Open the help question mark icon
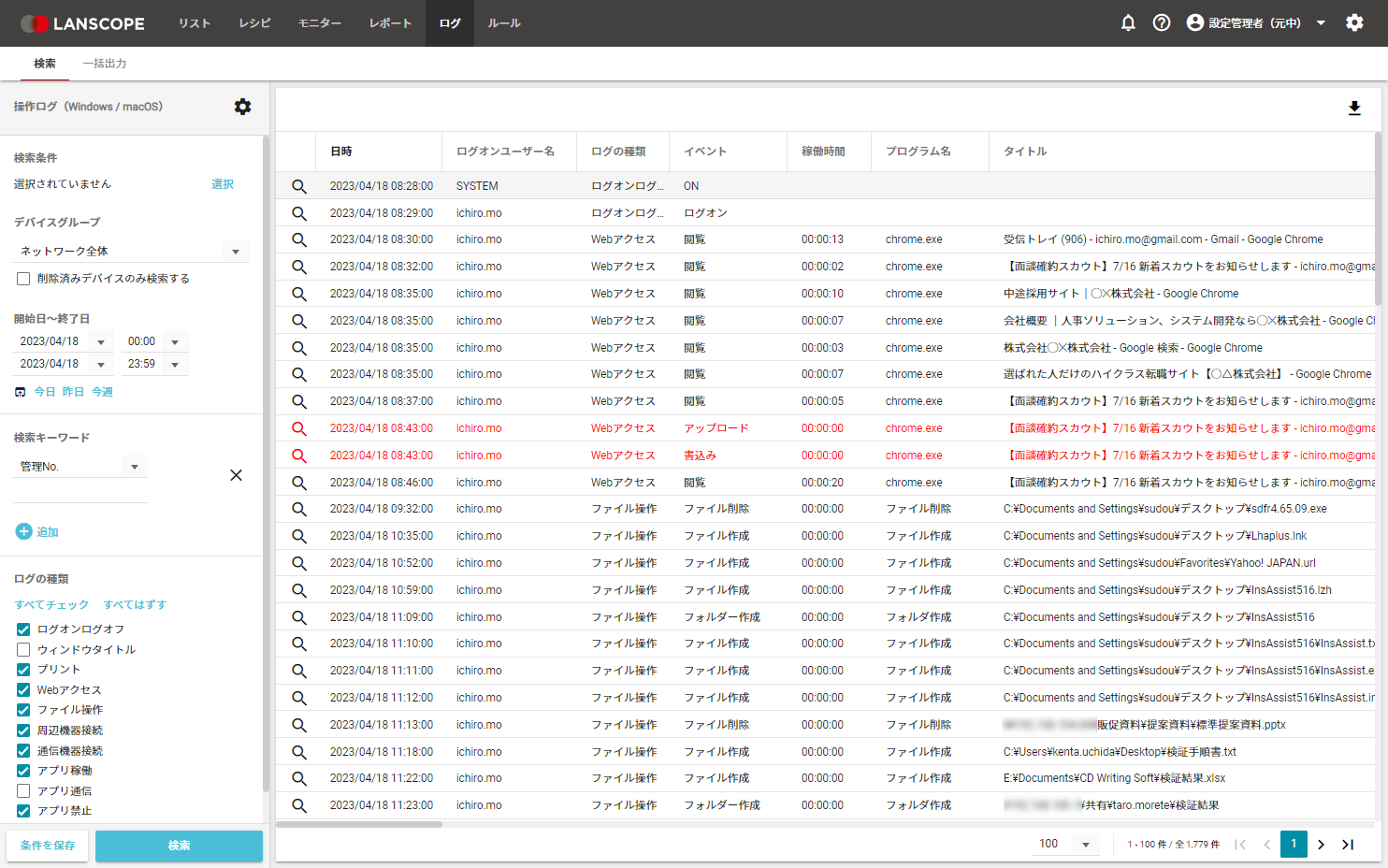Screen dimensions: 1388x868 tap(1162, 22)
